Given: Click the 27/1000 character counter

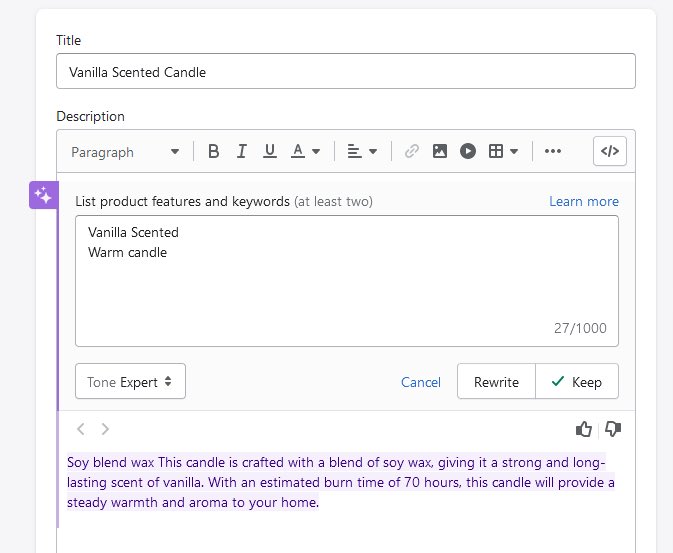Looking at the screenshot, I should pyautogui.click(x=580, y=328).
